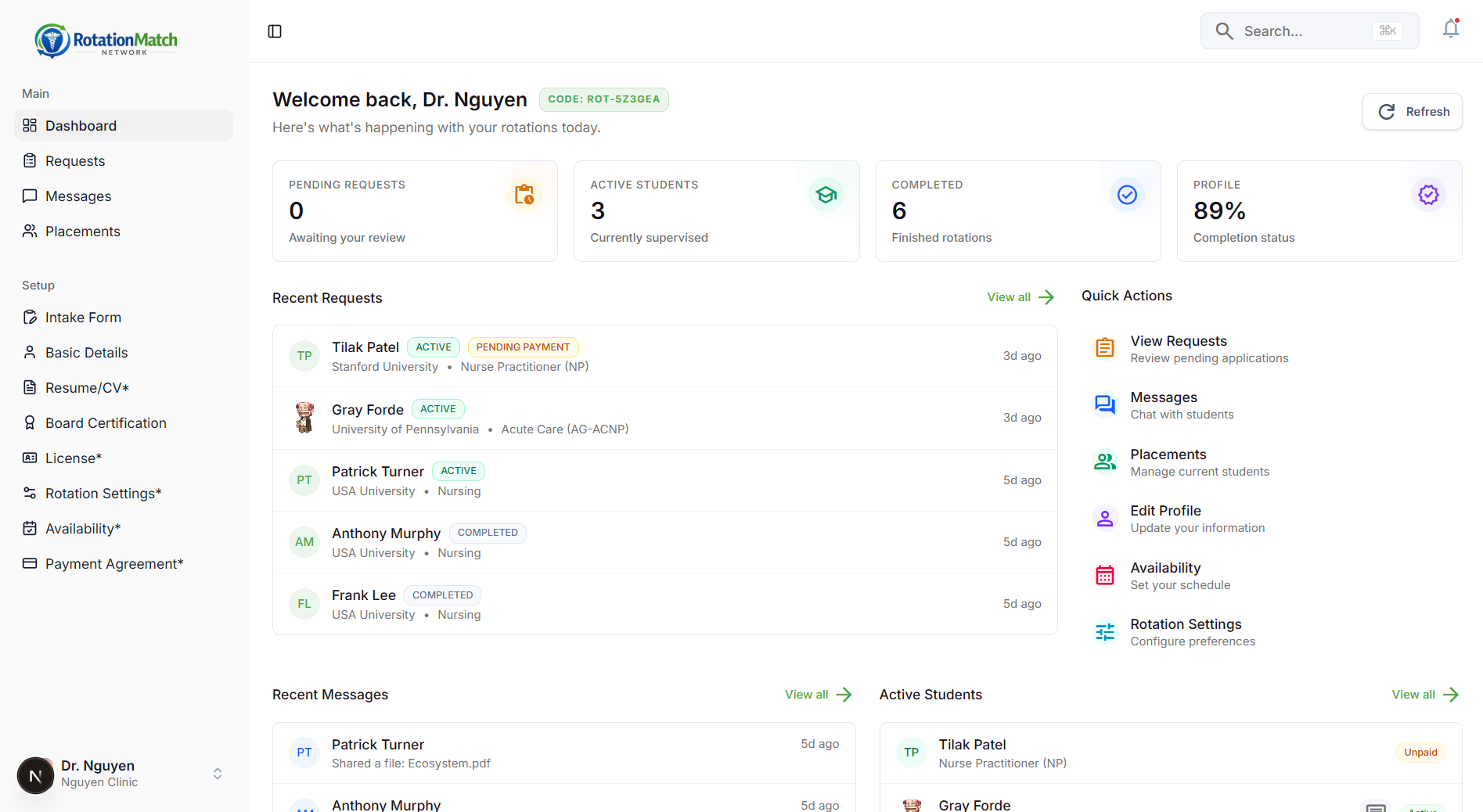The height and width of the screenshot is (812, 1483).
Task: Click the View Requests quick action icon
Action: (1104, 347)
